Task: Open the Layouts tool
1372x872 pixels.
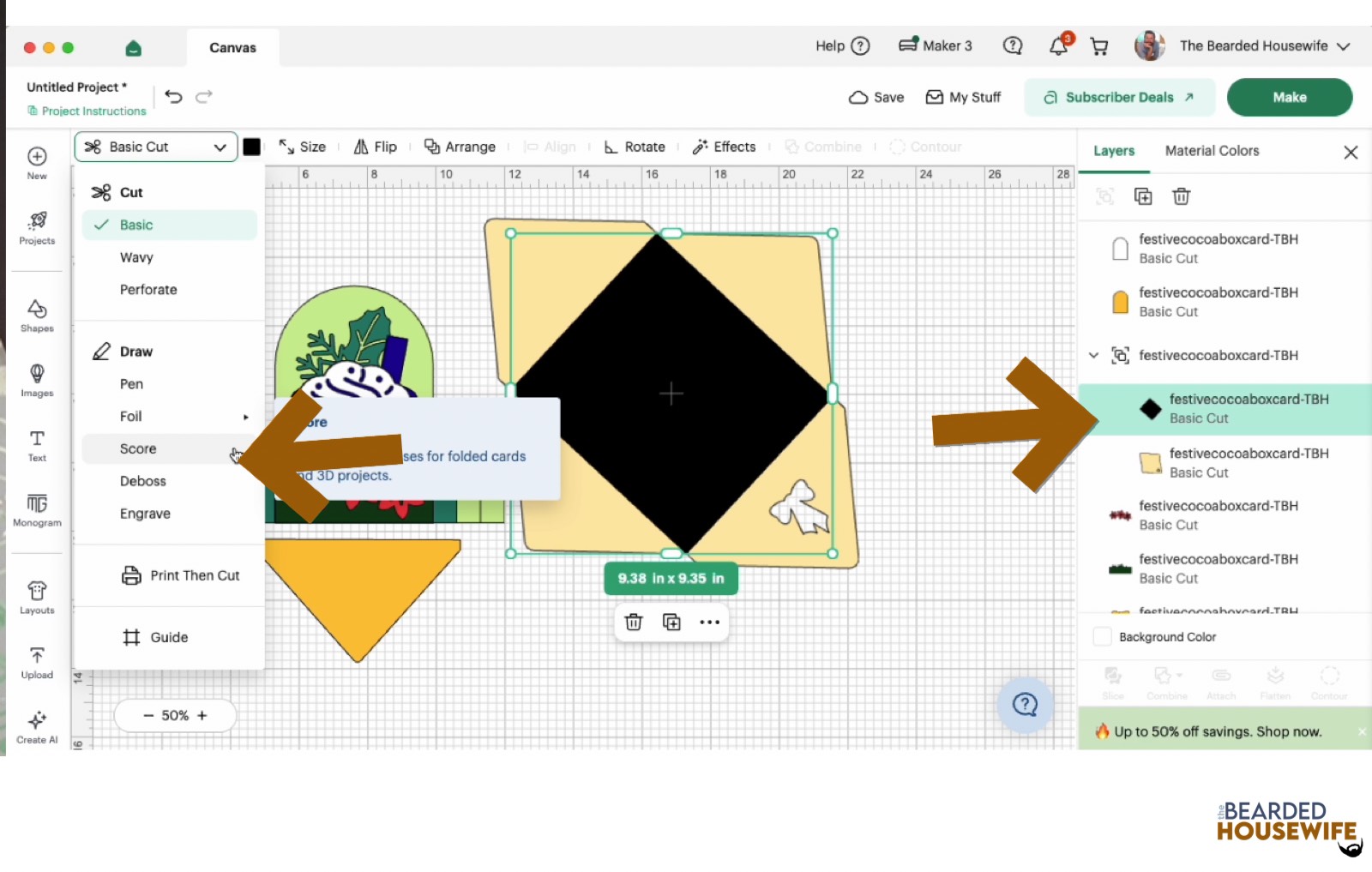Action: pos(37,598)
